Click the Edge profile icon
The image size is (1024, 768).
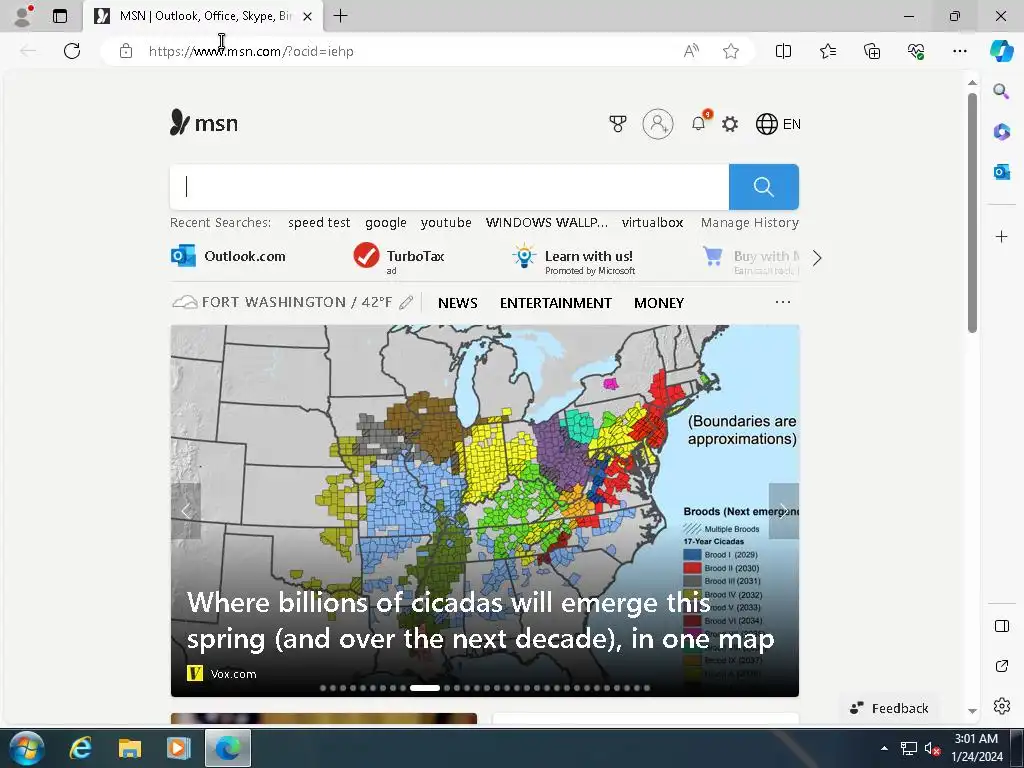coord(23,16)
